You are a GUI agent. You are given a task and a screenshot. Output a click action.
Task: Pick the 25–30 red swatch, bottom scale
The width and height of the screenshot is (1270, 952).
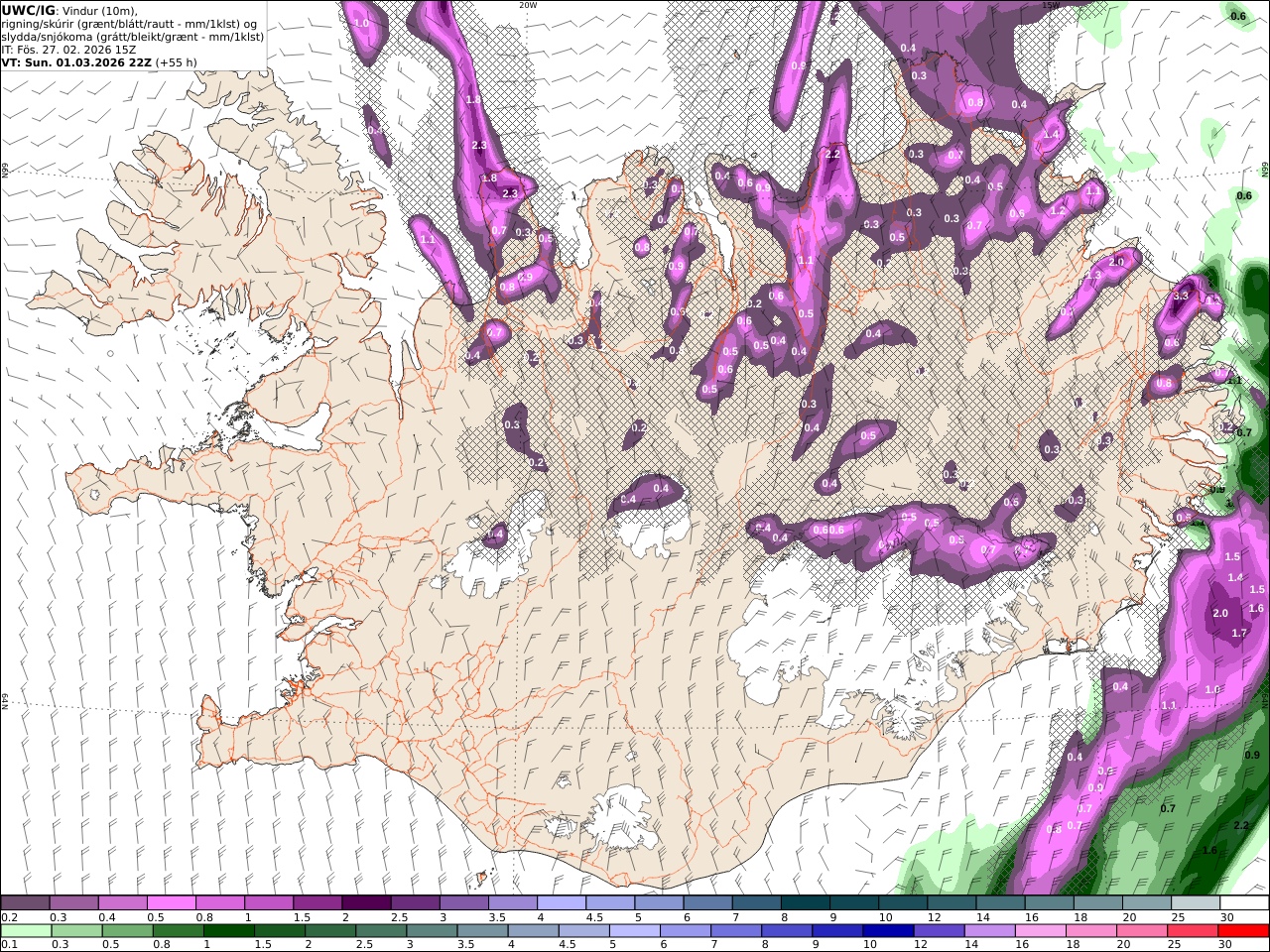pos(1191,931)
